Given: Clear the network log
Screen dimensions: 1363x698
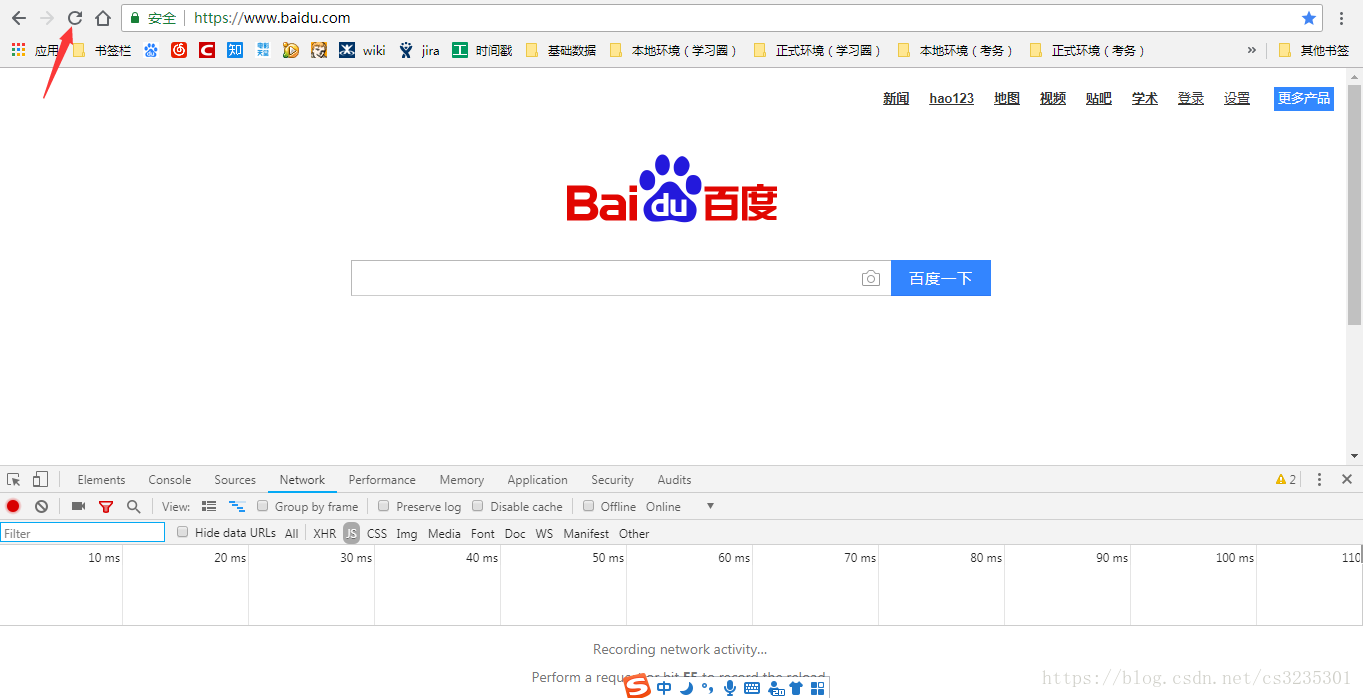Looking at the screenshot, I should click(x=41, y=507).
